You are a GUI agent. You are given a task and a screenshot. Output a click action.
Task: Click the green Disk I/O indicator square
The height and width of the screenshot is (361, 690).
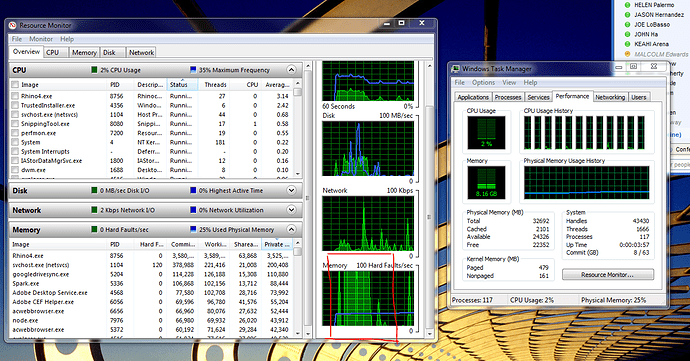(x=94, y=190)
